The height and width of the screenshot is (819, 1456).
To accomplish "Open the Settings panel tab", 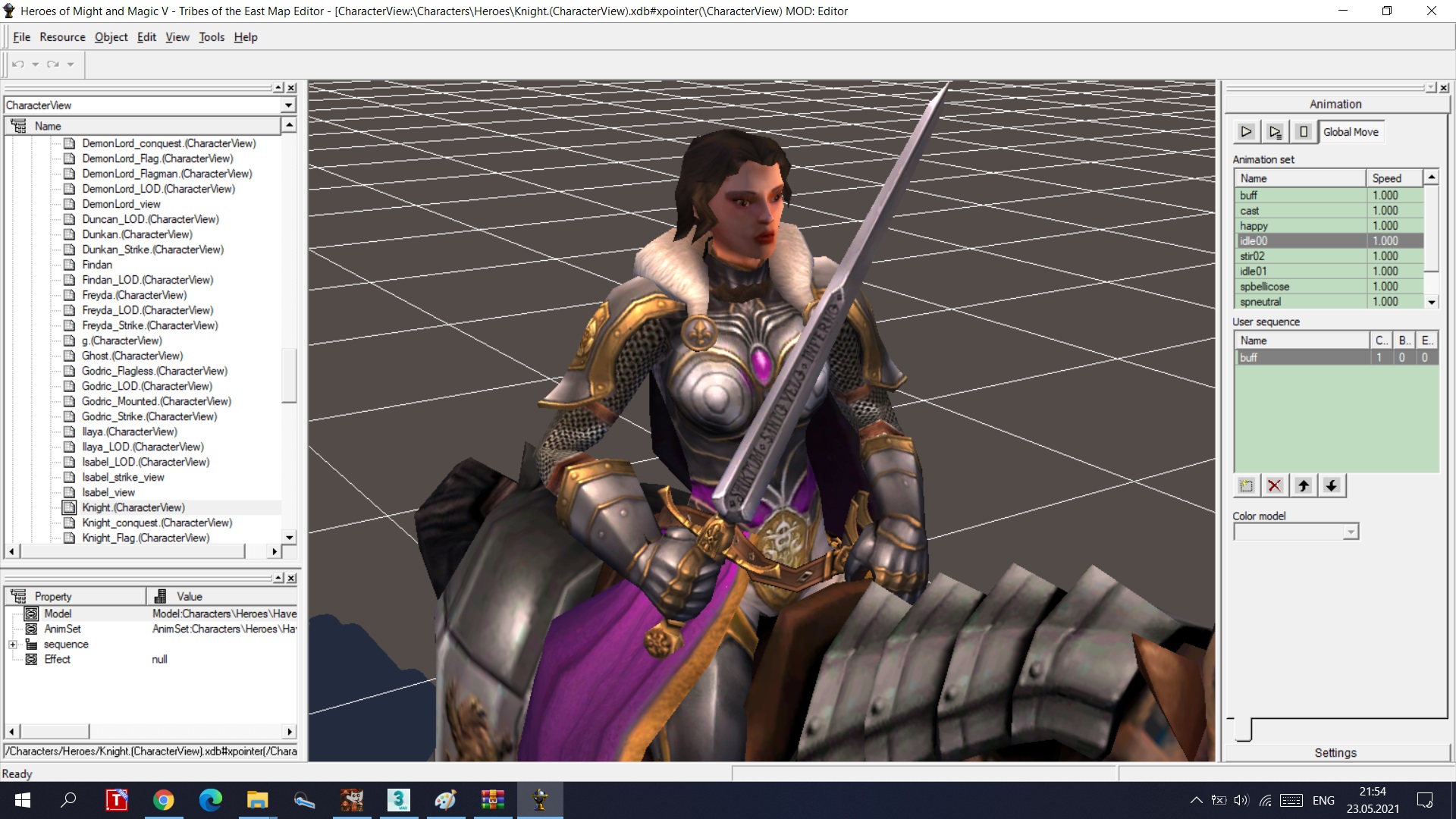I will 1335,752.
